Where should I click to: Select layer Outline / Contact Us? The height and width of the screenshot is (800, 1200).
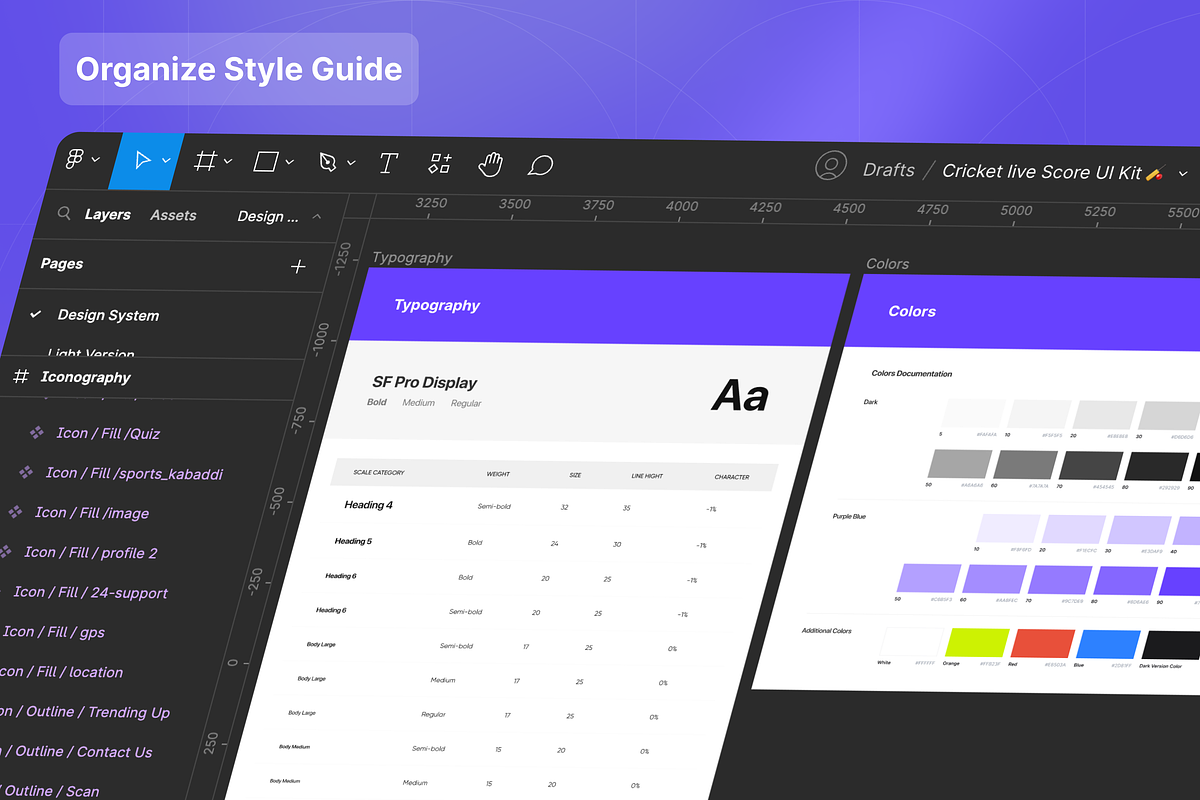[x=77, y=752]
